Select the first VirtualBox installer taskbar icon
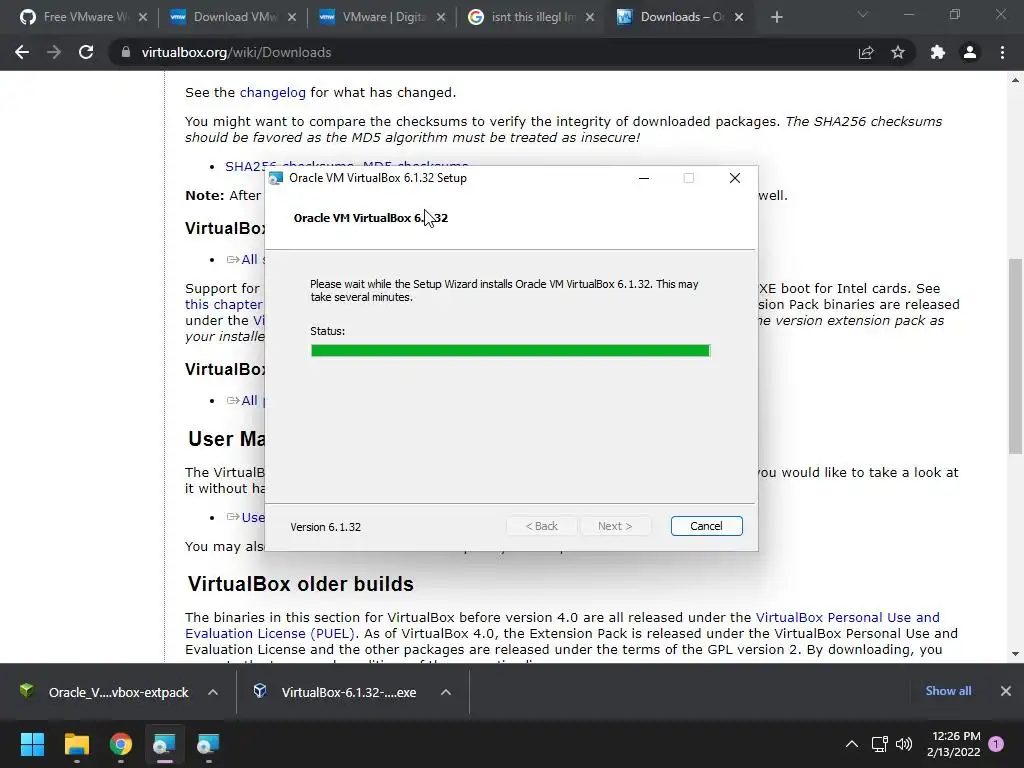The height and width of the screenshot is (768, 1024). pos(164,744)
